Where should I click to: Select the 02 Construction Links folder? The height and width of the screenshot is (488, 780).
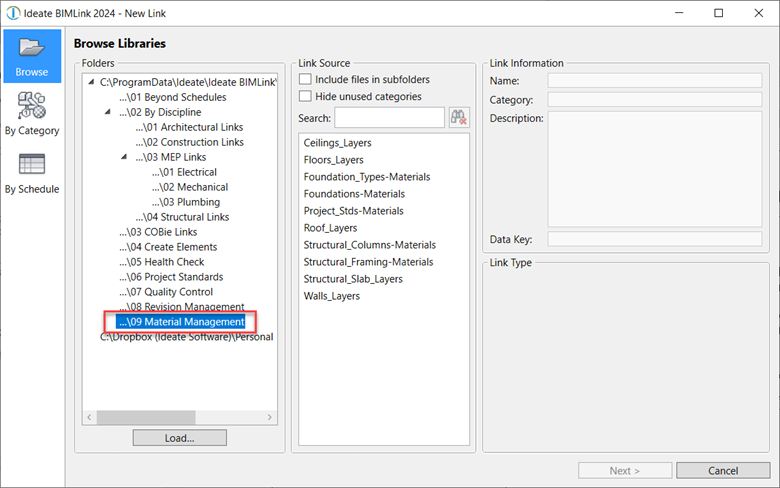click(190, 142)
